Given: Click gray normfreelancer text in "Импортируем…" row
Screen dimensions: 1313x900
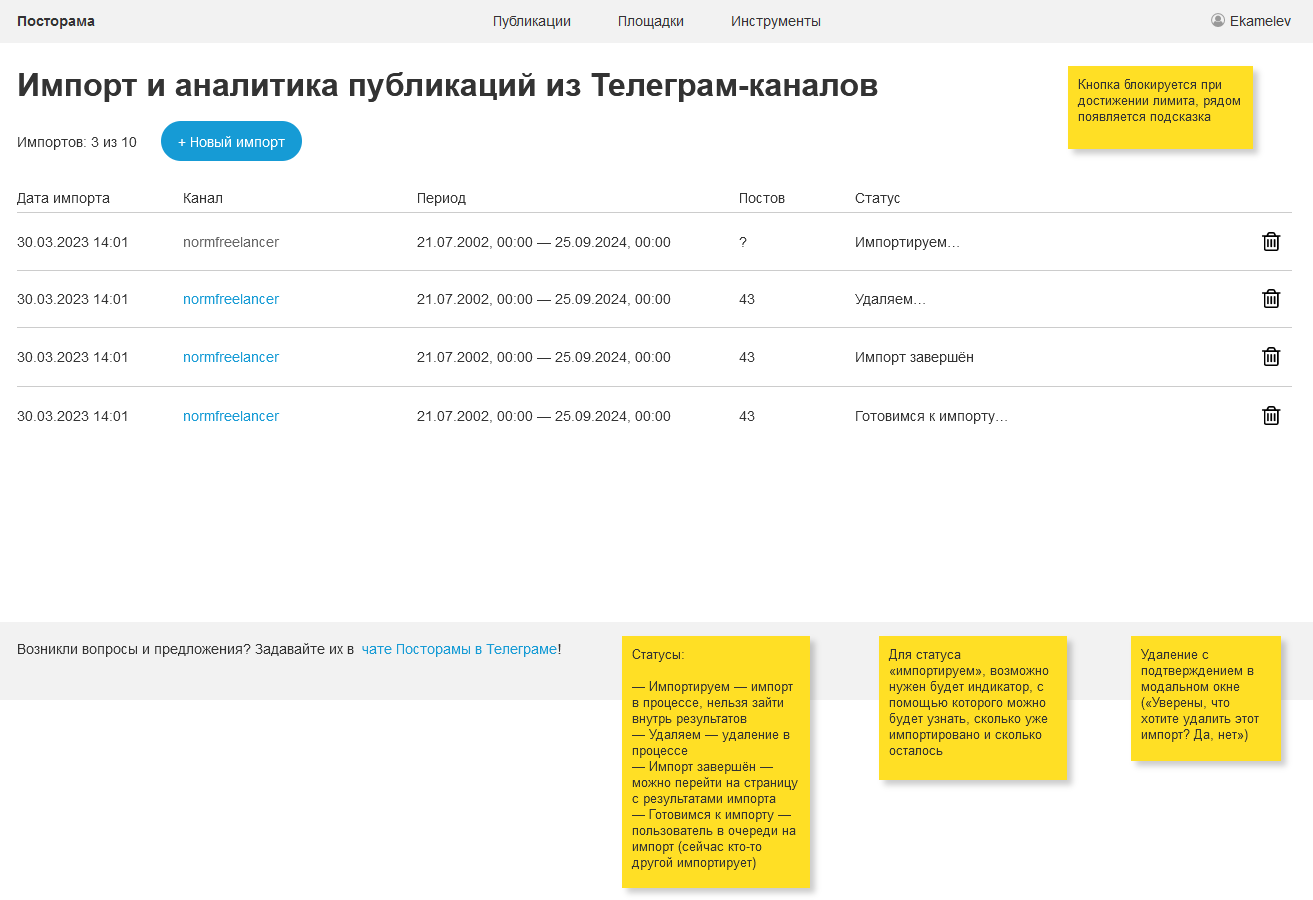Looking at the screenshot, I should (230, 242).
